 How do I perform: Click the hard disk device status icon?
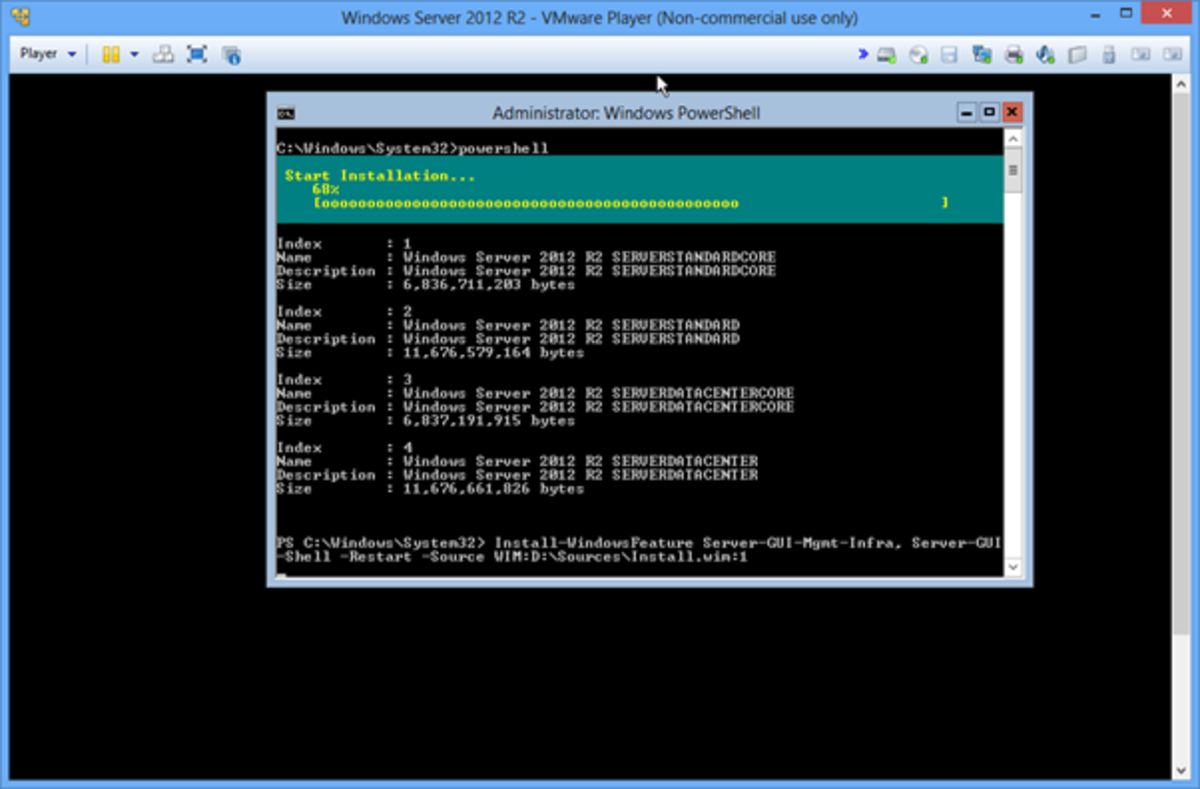click(x=887, y=54)
